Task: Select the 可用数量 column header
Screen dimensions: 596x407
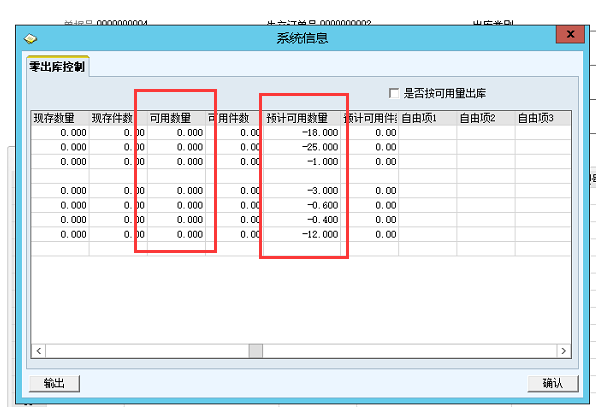Action: (x=176, y=118)
